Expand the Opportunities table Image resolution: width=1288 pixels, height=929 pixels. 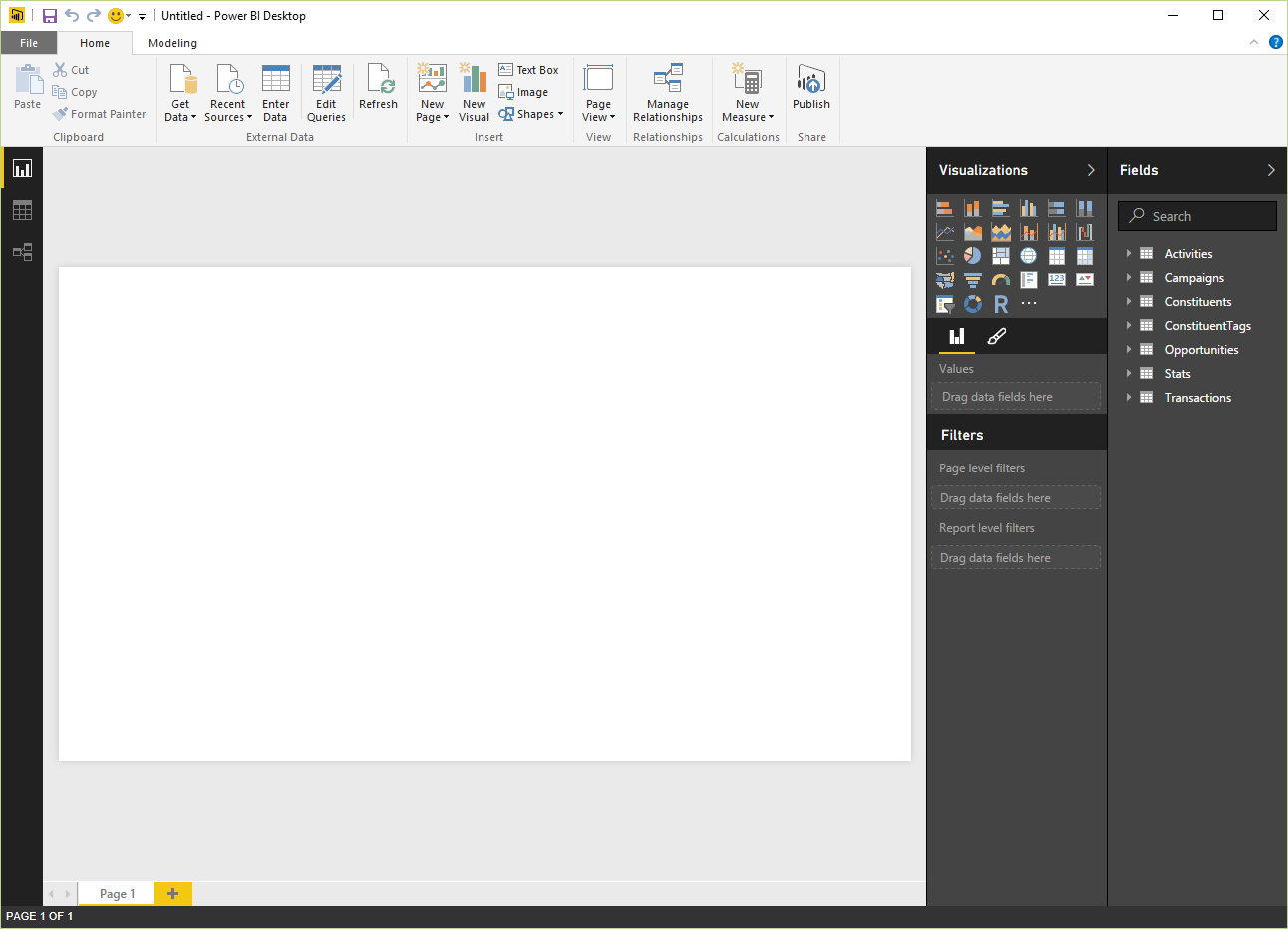pos(1129,349)
